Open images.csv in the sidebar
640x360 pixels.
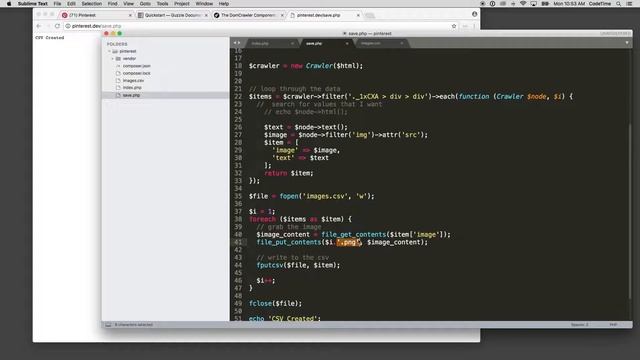tap(133, 80)
